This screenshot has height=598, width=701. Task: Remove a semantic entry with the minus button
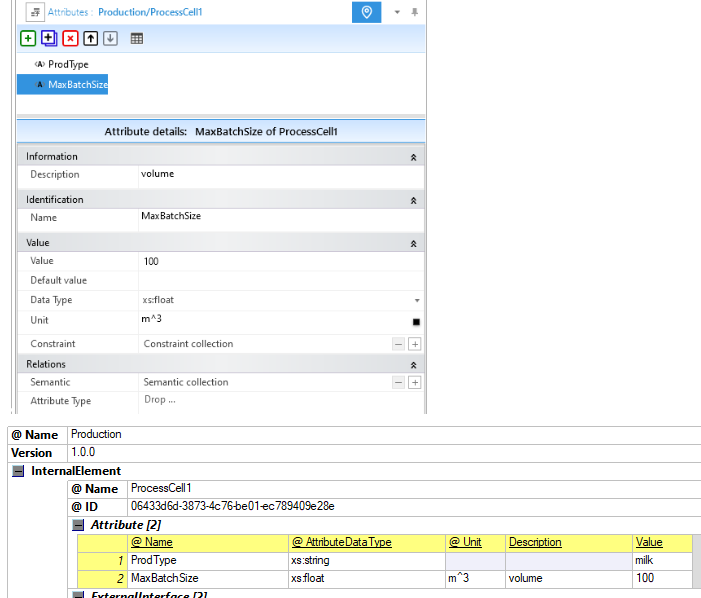tap(398, 382)
